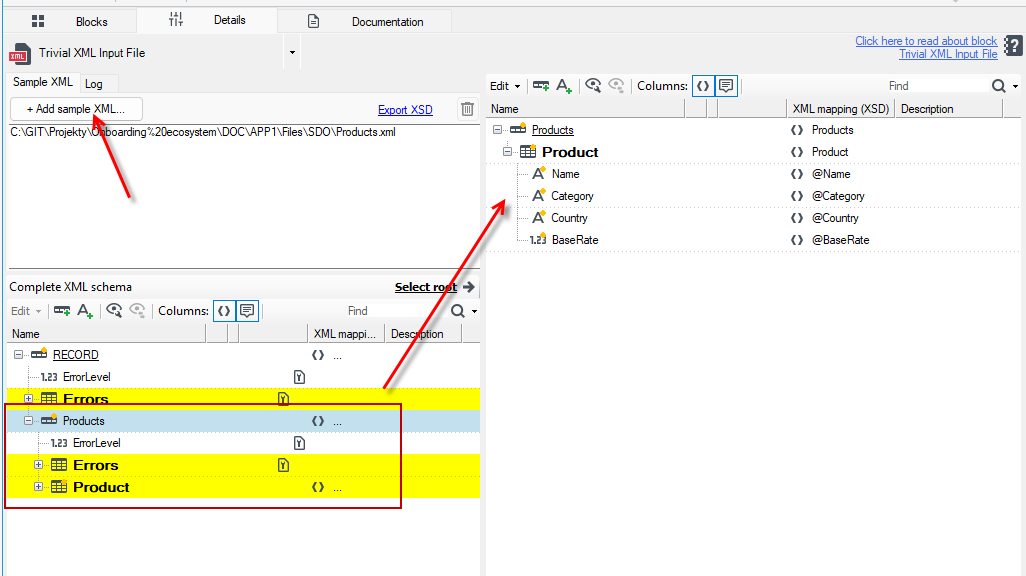This screenshot has width=1026, height=576.
Task: Click Add sample XML button
Action: 76,109
